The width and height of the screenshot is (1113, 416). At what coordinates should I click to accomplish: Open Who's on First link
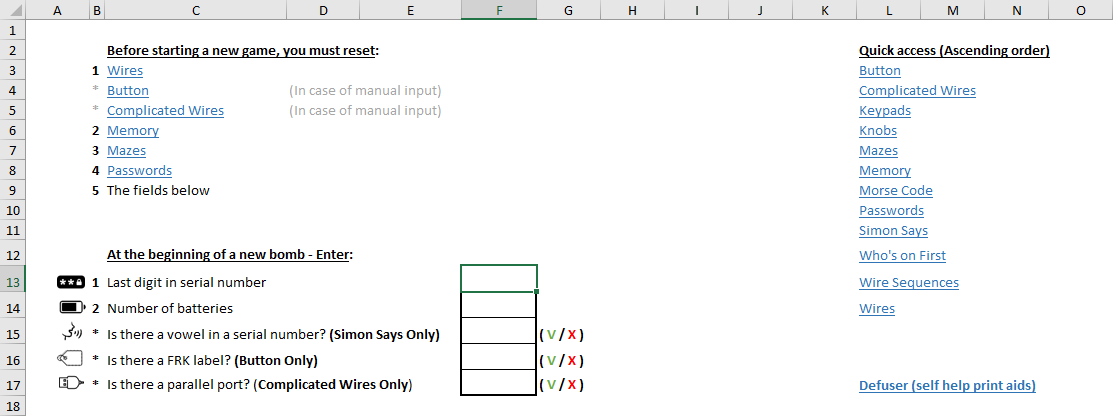(902, 256)
